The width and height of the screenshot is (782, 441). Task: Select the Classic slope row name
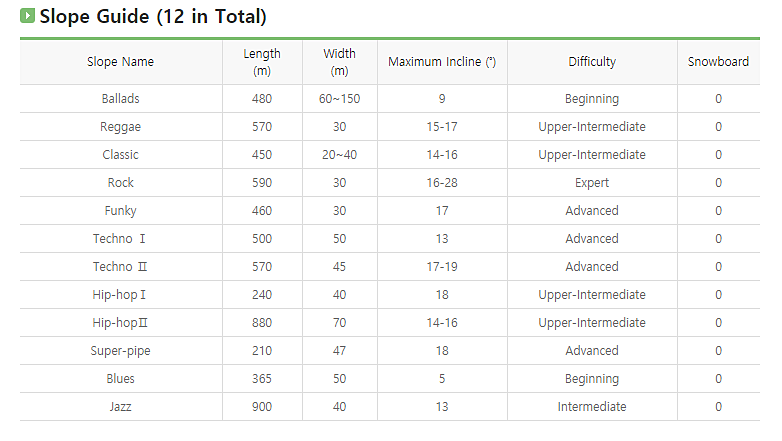click(x=120, y=155)
